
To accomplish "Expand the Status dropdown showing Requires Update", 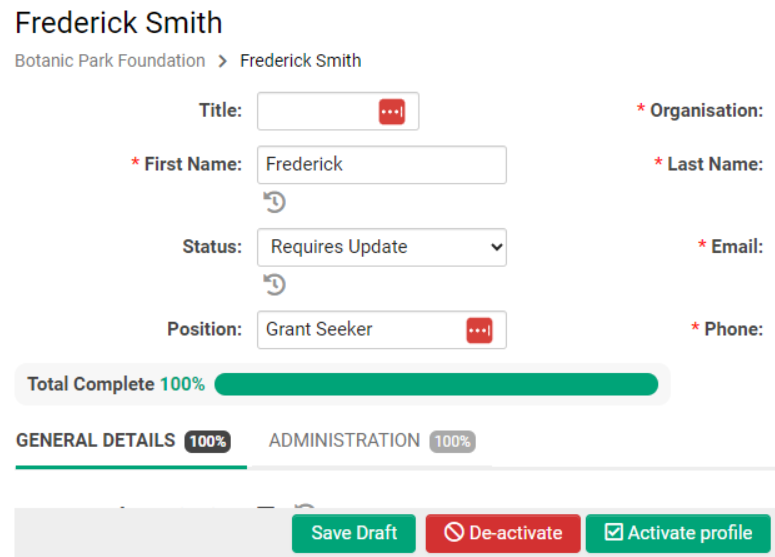I will [382, 247].
